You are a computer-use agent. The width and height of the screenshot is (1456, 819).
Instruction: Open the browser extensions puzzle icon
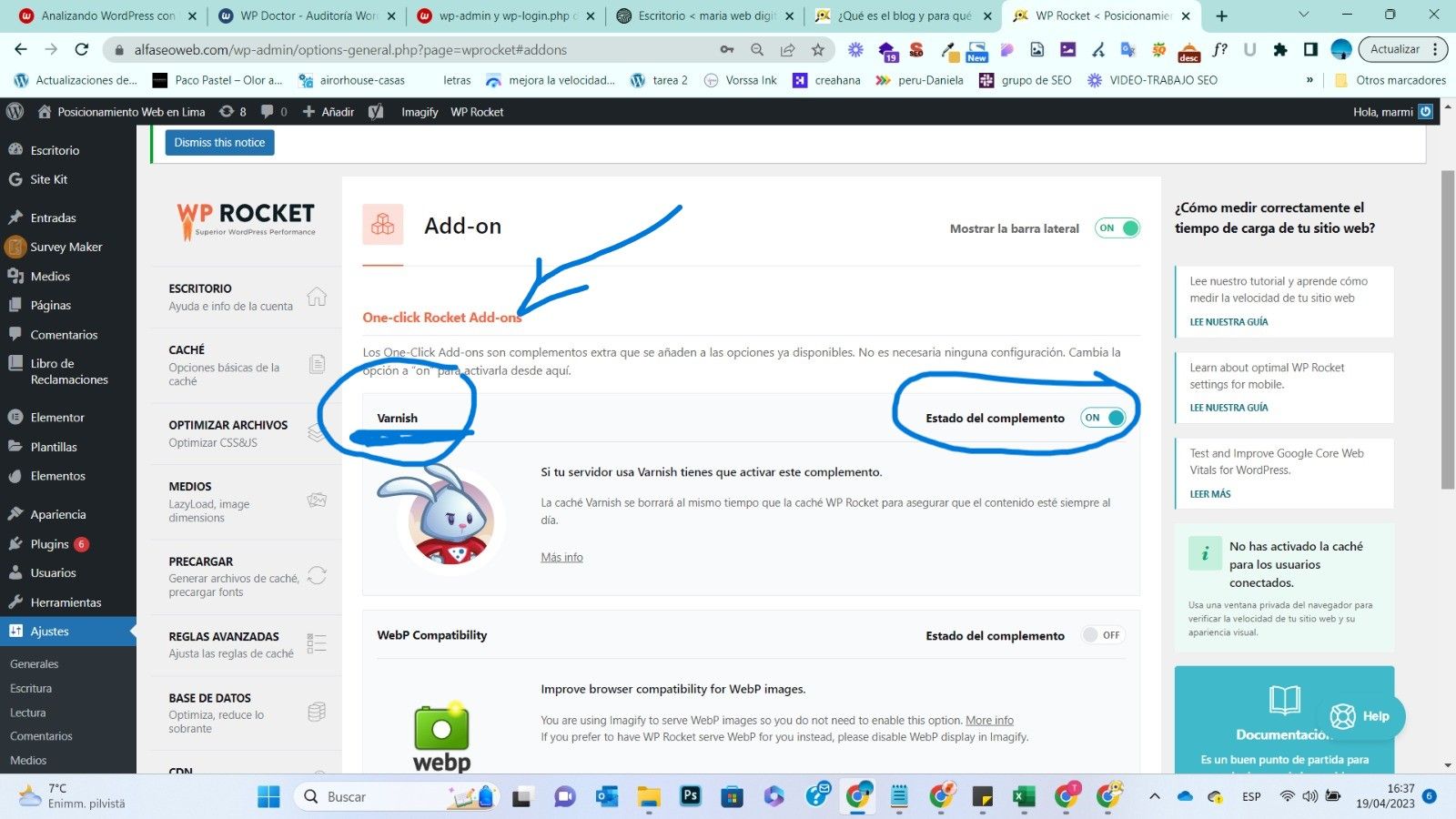1280,49
